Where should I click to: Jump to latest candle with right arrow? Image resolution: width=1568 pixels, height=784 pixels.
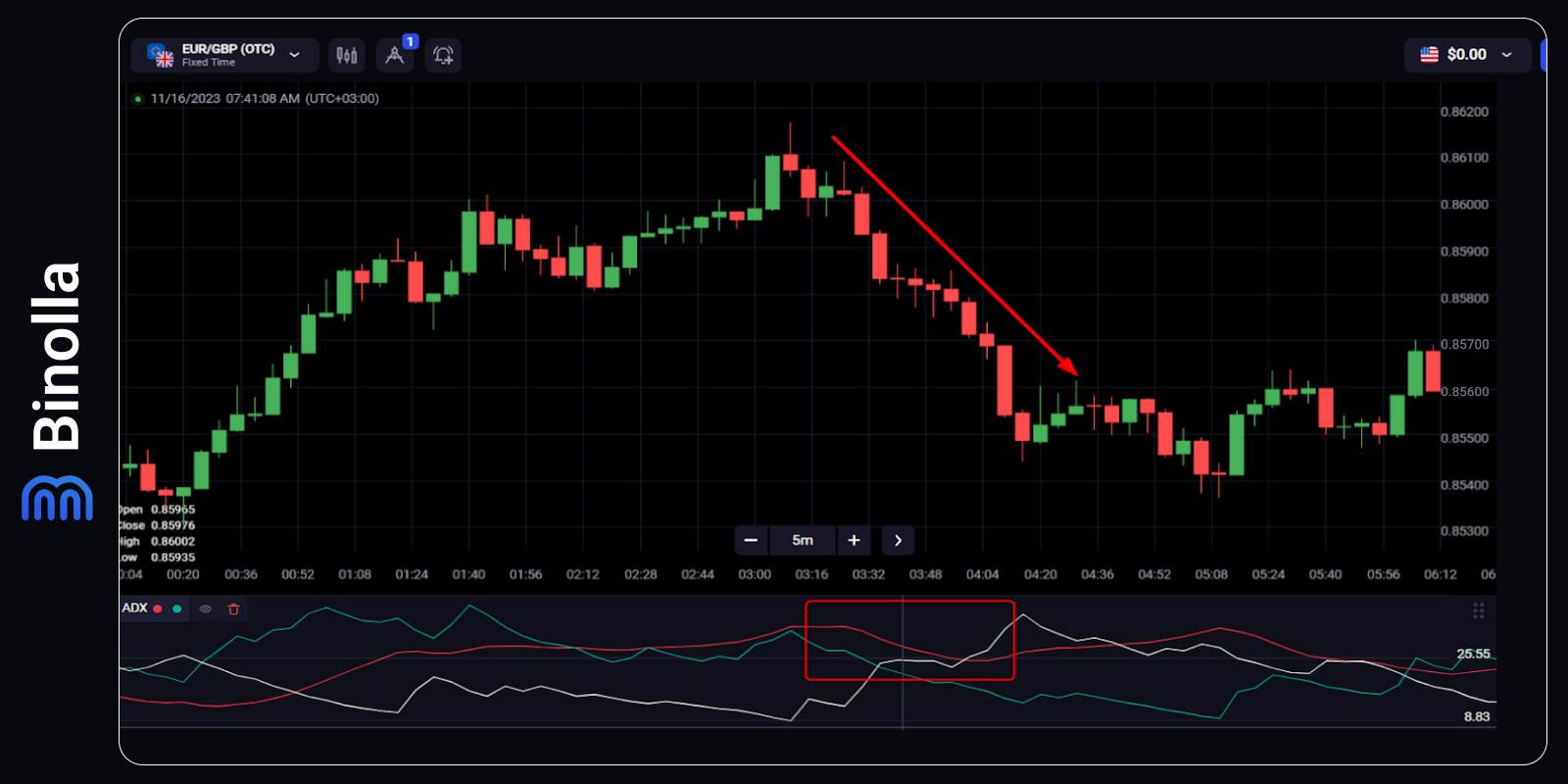click(898, 540)
